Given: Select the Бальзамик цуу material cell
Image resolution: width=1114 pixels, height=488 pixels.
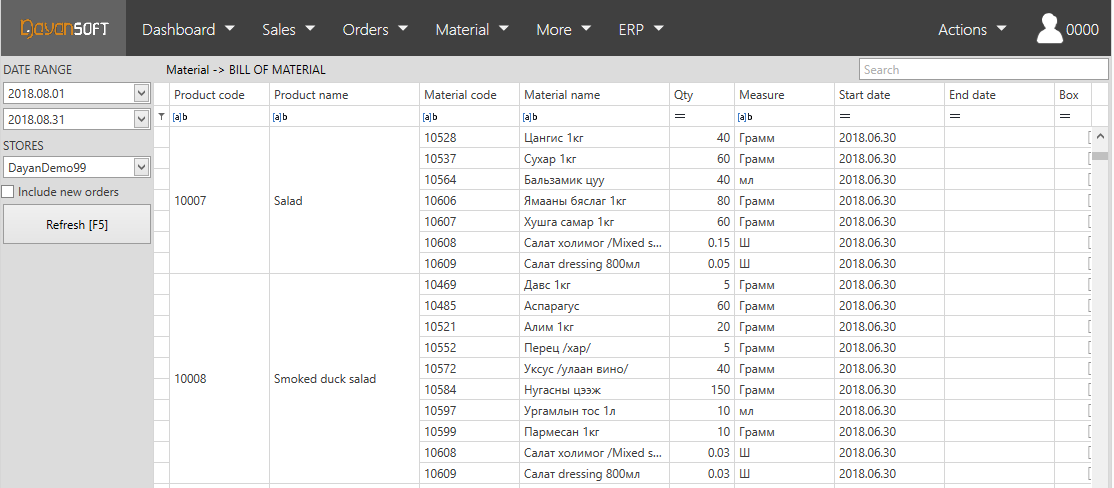Looking at the screenshot, I should click(x=595, y=180).
